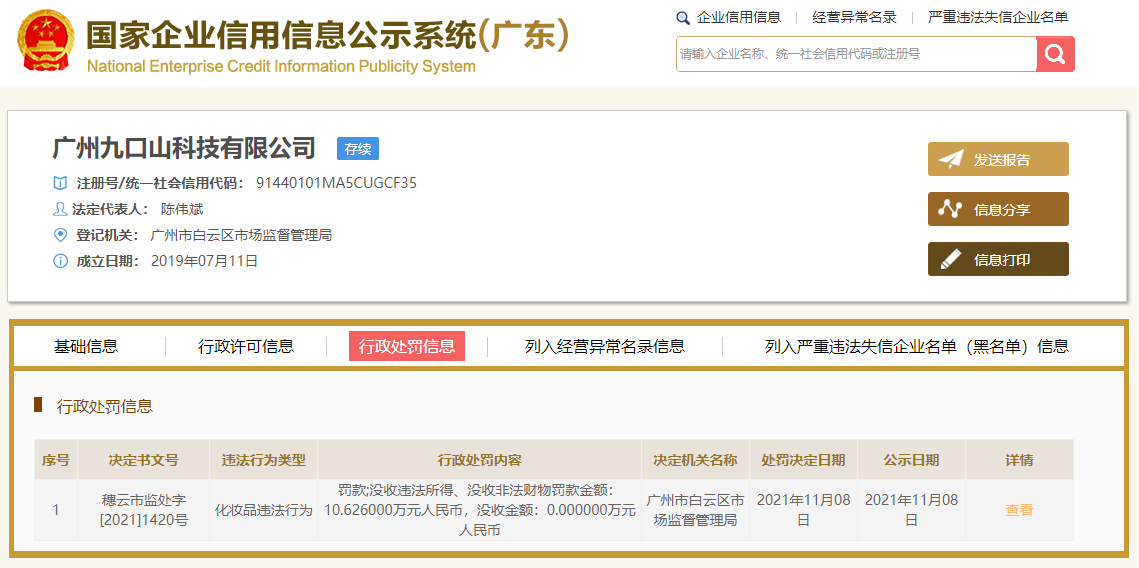Click the brown marker beside 行政处罚信息 heading
This screenshot has width=1139, height=568.
point(38,405)
